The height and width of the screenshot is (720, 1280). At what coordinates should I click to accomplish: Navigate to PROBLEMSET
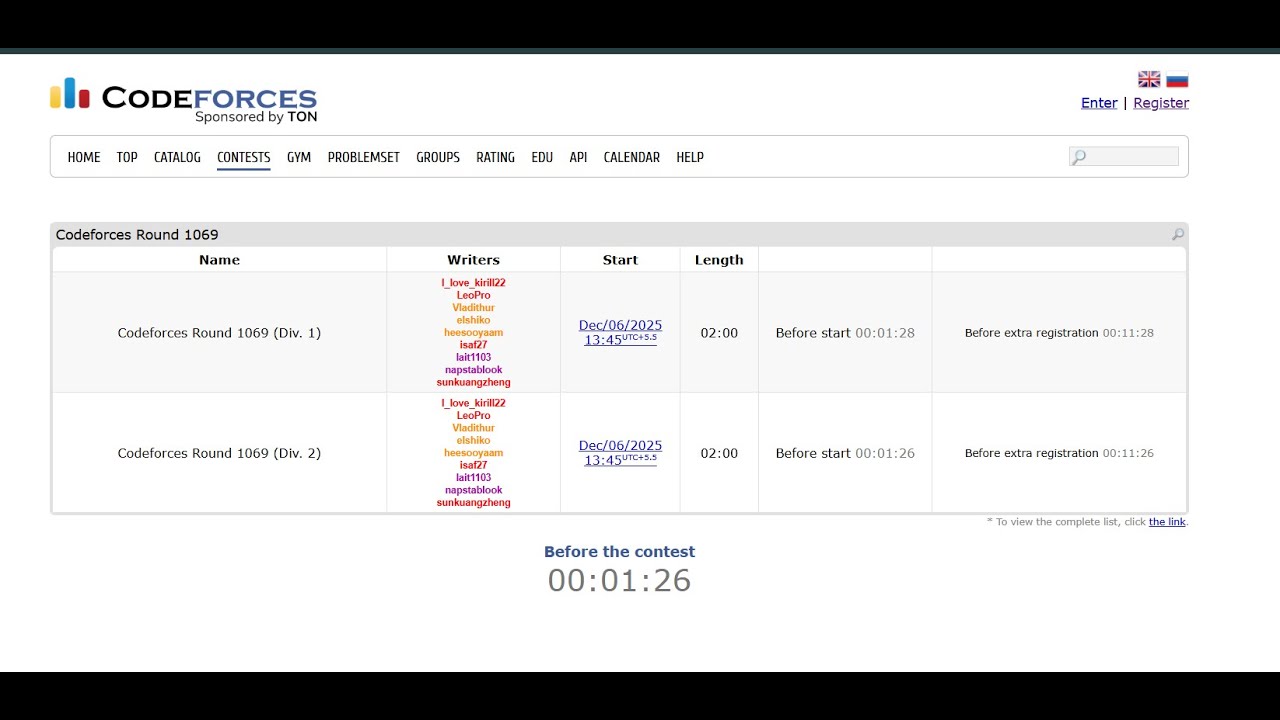pos(364,157)
